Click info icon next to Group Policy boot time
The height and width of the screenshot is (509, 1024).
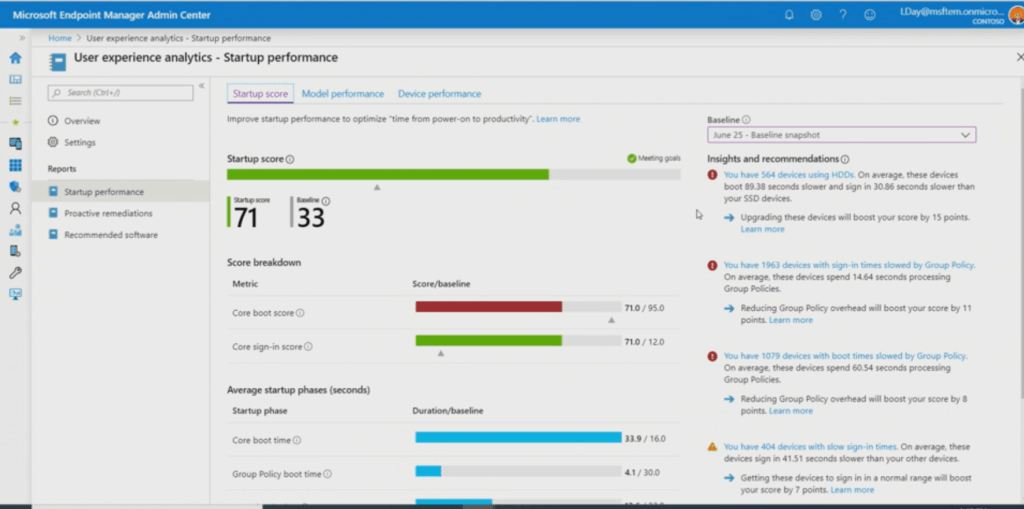[327, 474]
